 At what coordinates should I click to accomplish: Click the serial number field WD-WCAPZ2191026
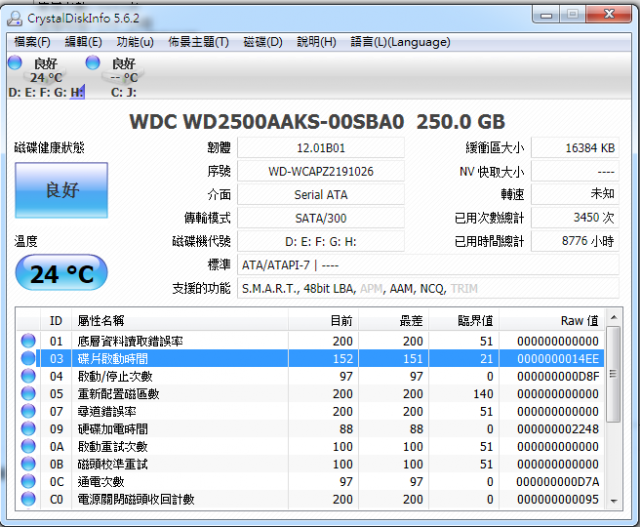click(x=321, y=171)
